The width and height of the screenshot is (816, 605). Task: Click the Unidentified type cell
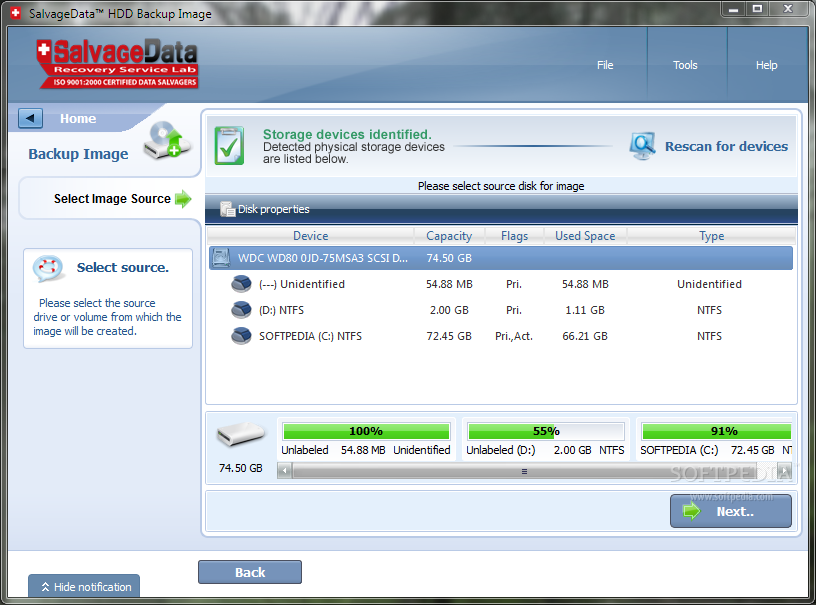709,284
